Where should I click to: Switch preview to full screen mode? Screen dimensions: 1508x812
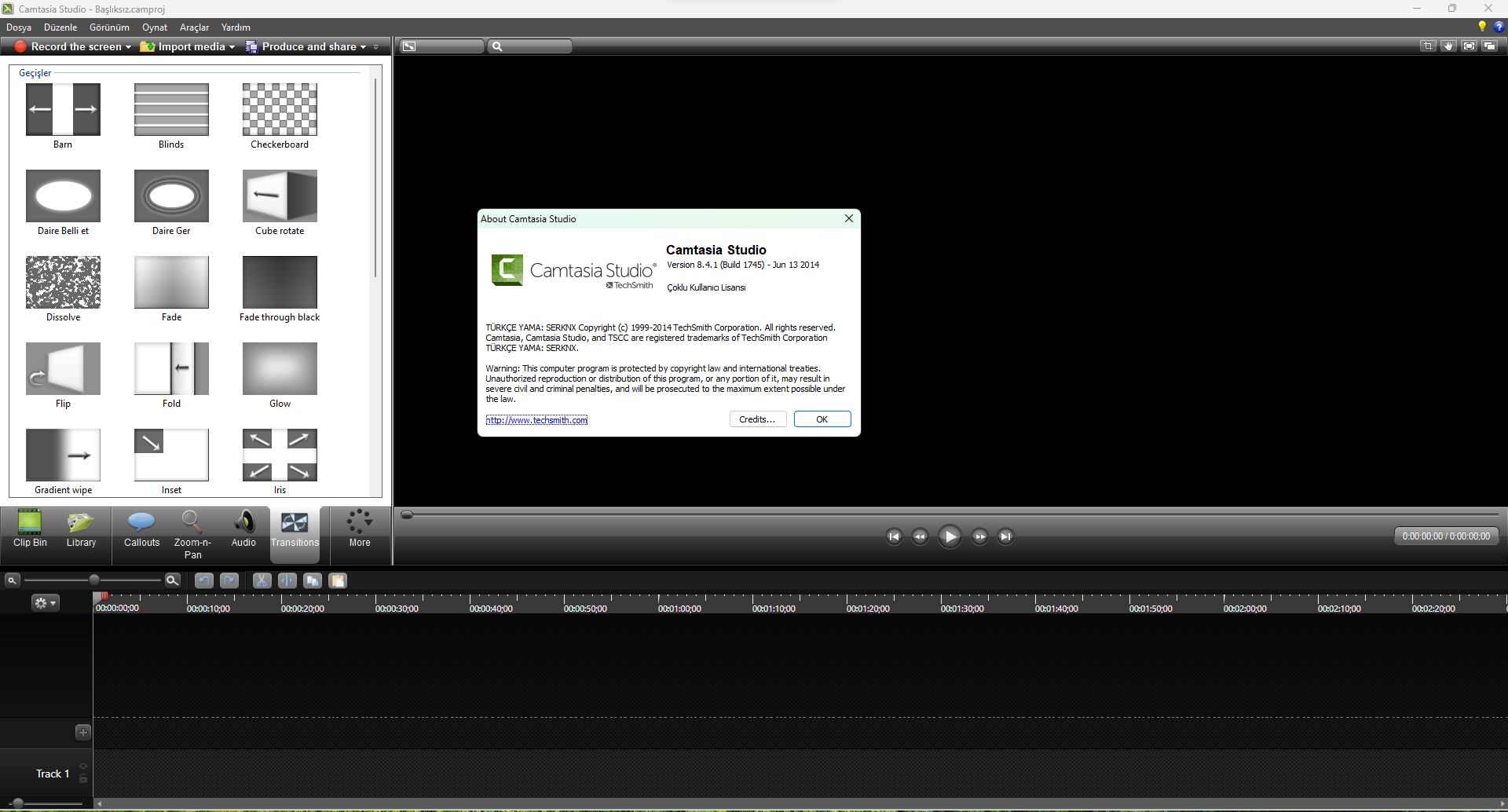(x=1469, y=46)
